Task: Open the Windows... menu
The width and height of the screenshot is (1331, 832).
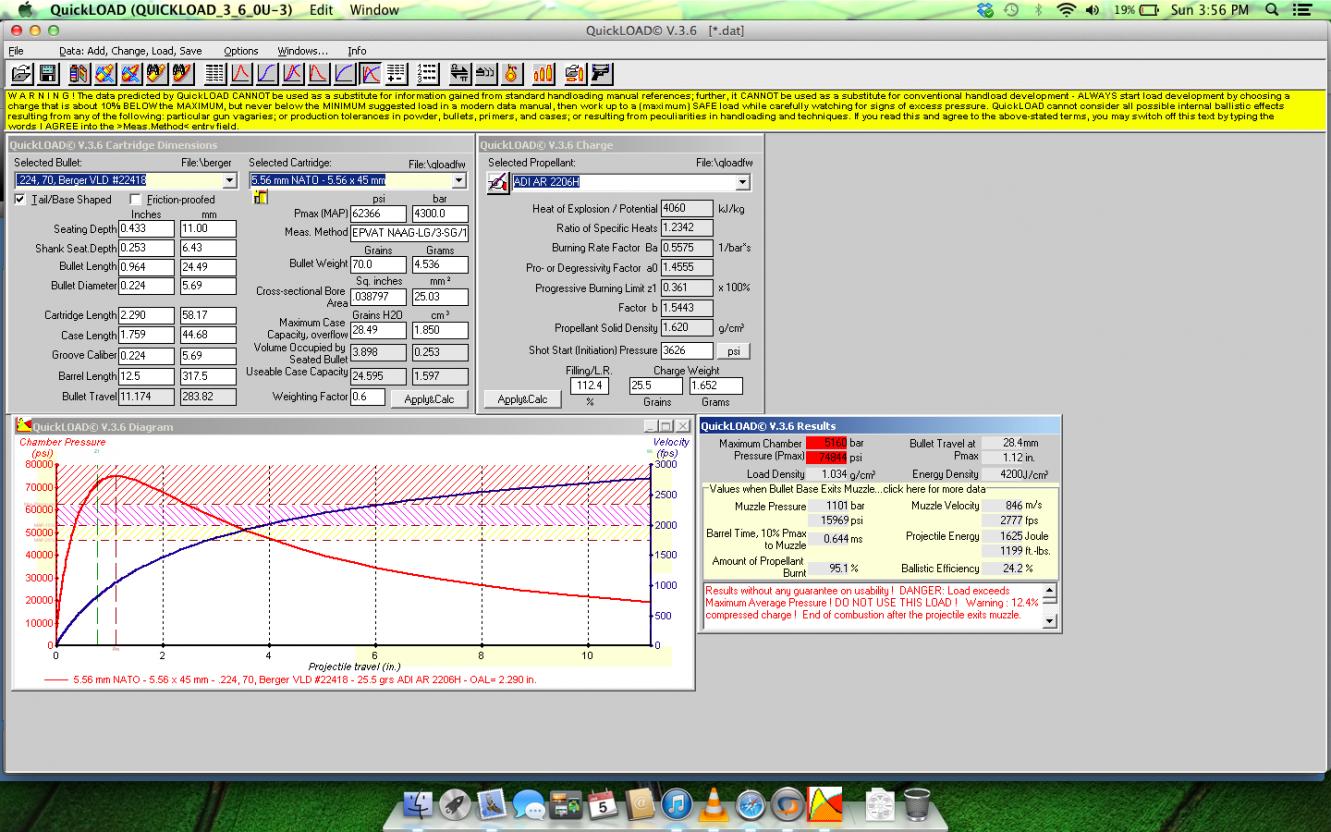Action: coord(303,51)
